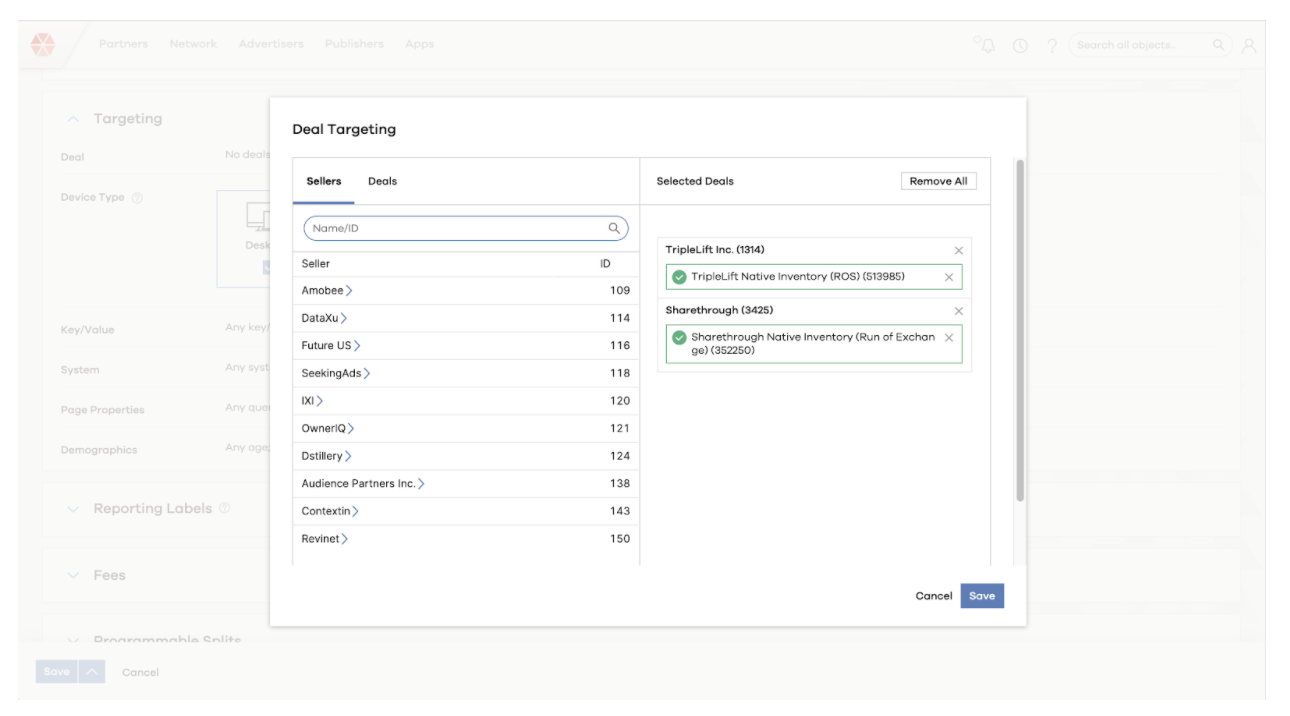
Task: Expand the IXI seller chevron
Action: pyautogui.click(x=320, y=401)
